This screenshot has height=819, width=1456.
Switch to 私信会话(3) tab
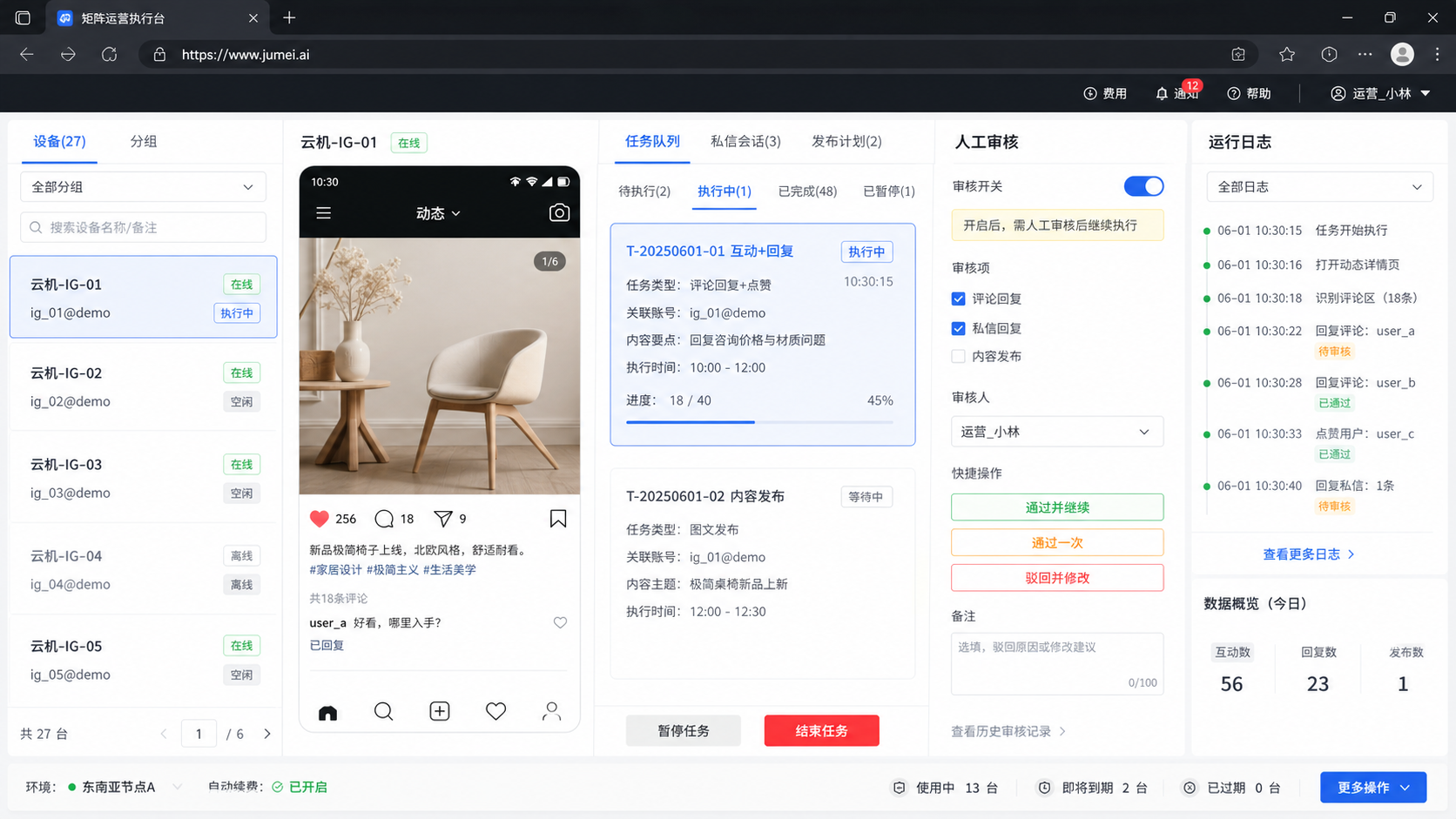pyautogui.click(x=745, y=141)
